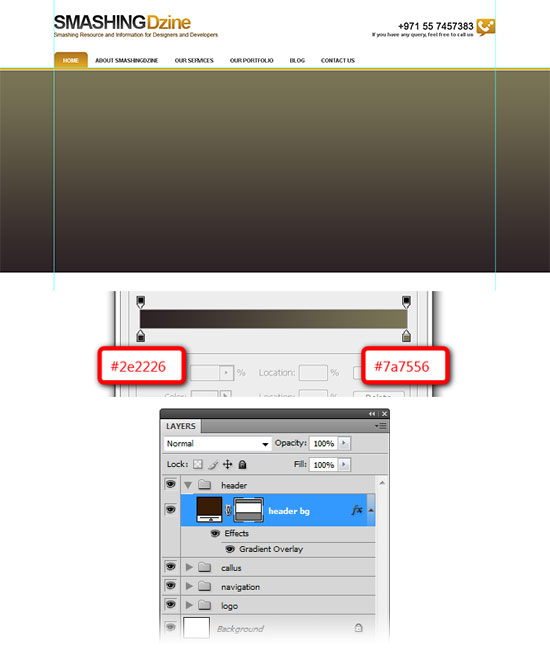Select header bg layer color thumbnail
Viewport: 550px width, 650px height.
(209, 509)
